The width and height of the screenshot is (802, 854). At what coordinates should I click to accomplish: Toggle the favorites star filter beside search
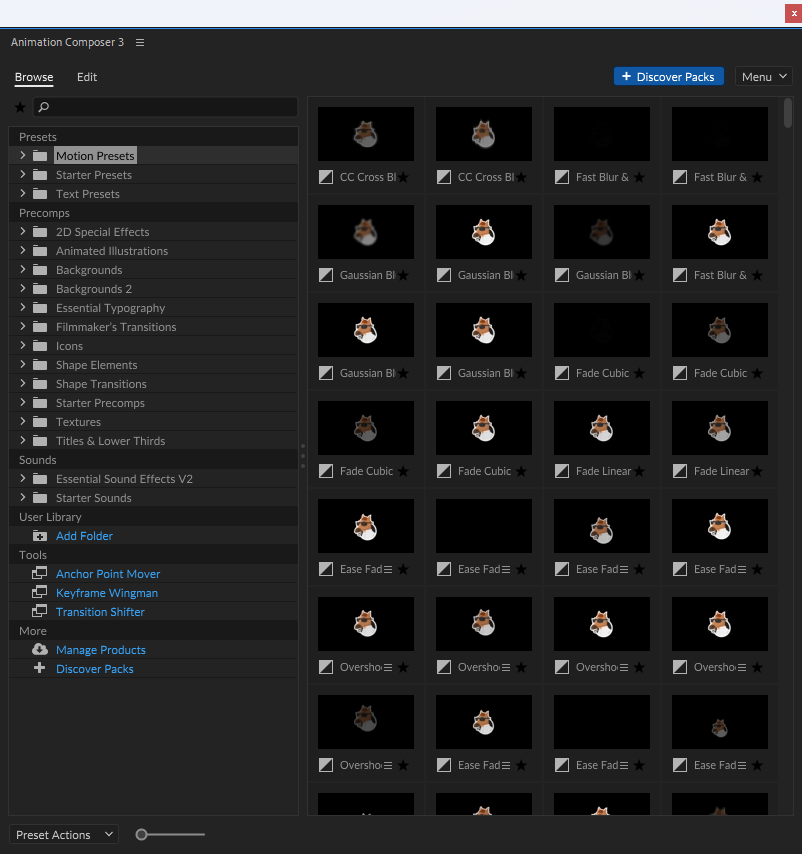click(x=20, y=107)
